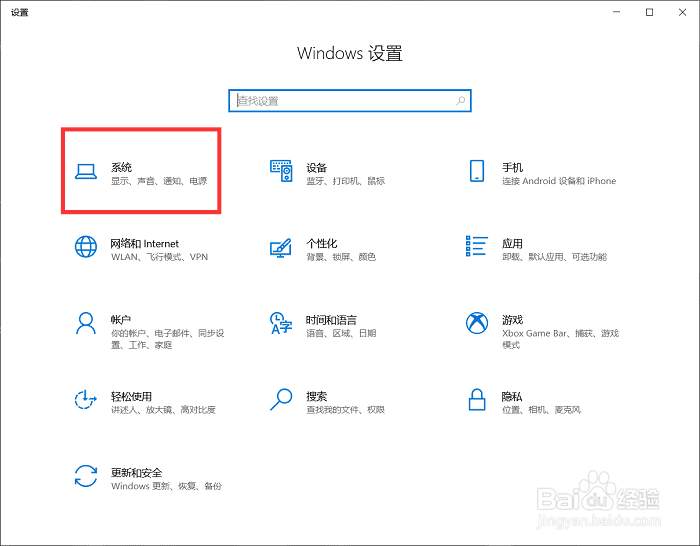Open the 更新和安全 settings title

[x=137, y=473]
